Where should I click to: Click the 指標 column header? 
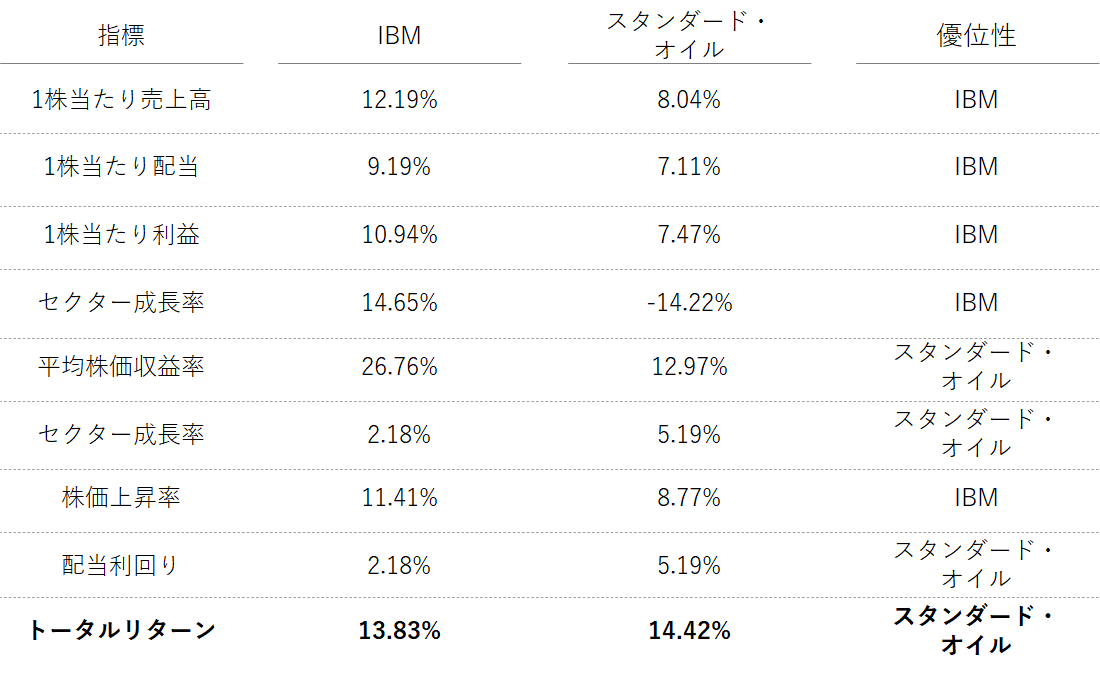[x=121, y=35]
